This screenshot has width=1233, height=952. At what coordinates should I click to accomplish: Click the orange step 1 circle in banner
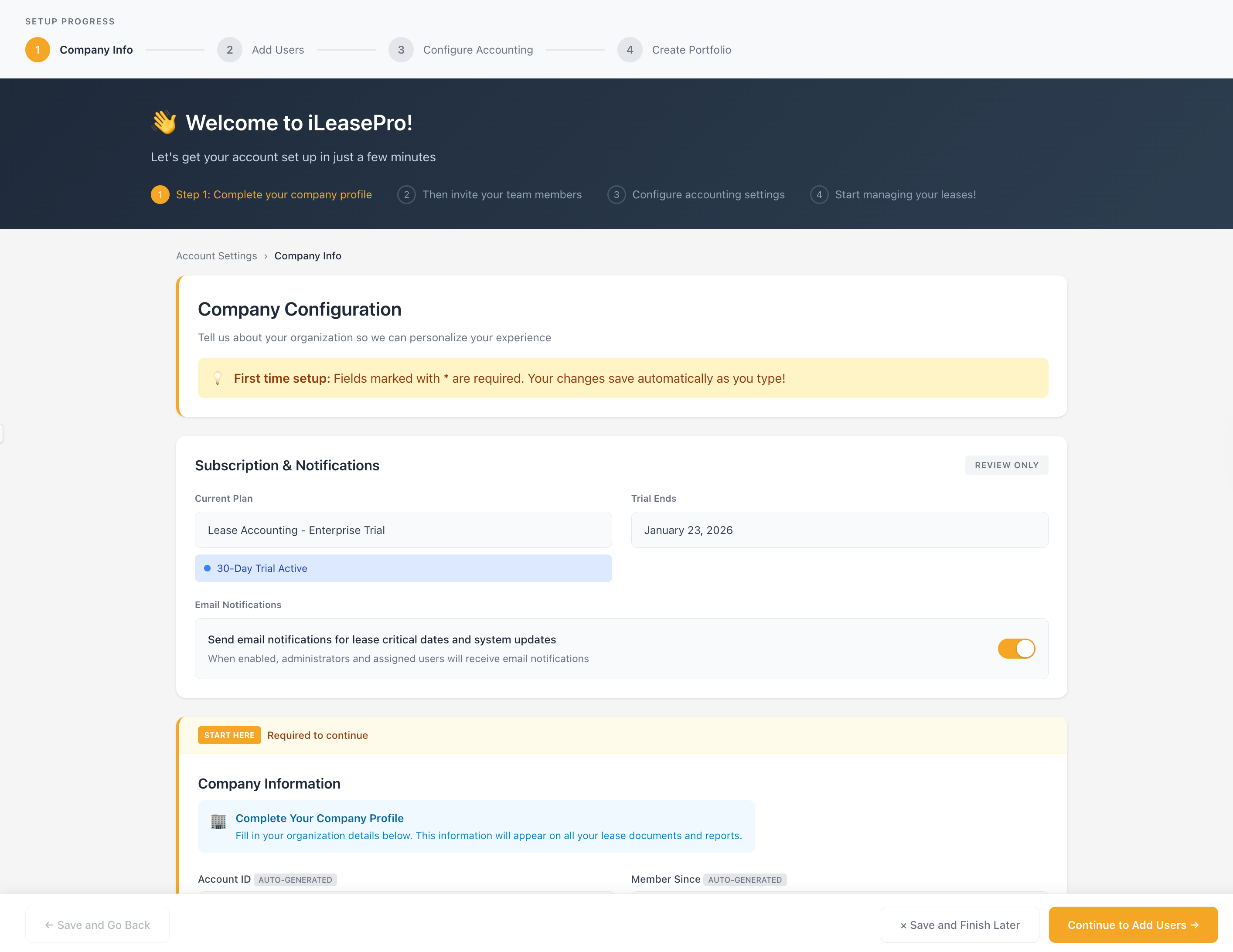[160, 195]
